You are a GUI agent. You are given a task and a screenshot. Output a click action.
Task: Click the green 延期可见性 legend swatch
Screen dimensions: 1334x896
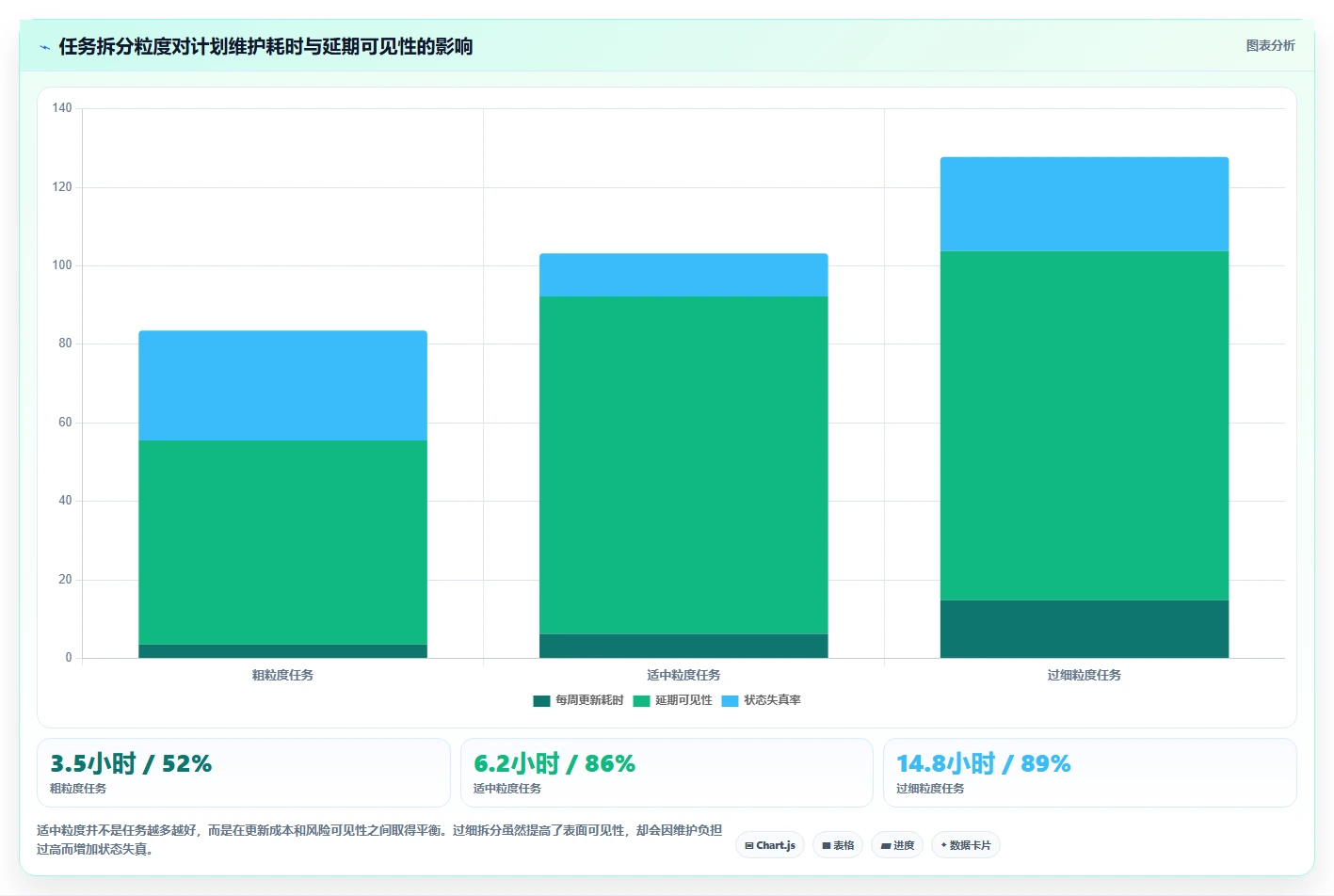pos(641,700)
